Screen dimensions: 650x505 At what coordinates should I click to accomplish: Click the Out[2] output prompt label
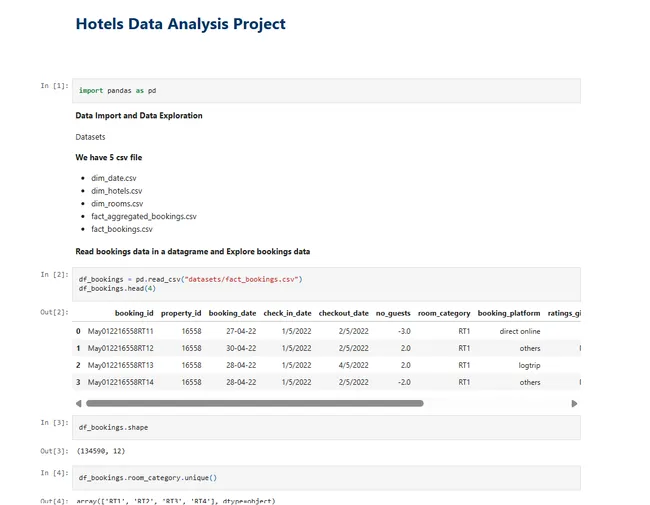(54, 312)
